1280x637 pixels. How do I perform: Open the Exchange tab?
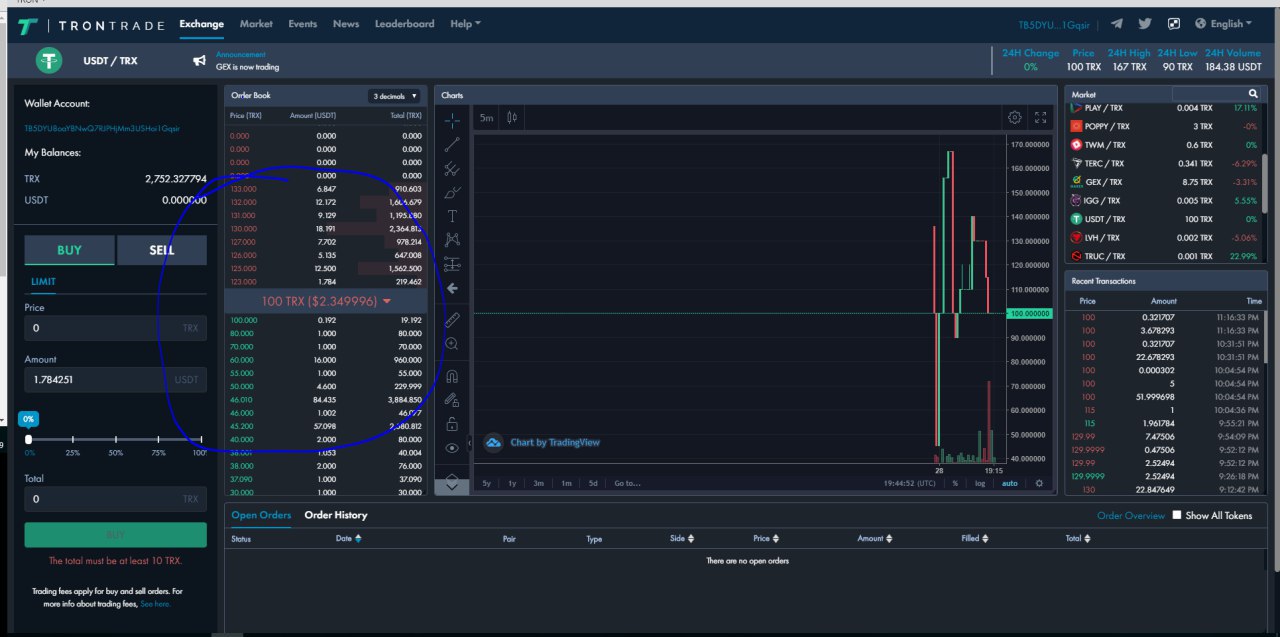pyautogui.click(x=201, y=24)
